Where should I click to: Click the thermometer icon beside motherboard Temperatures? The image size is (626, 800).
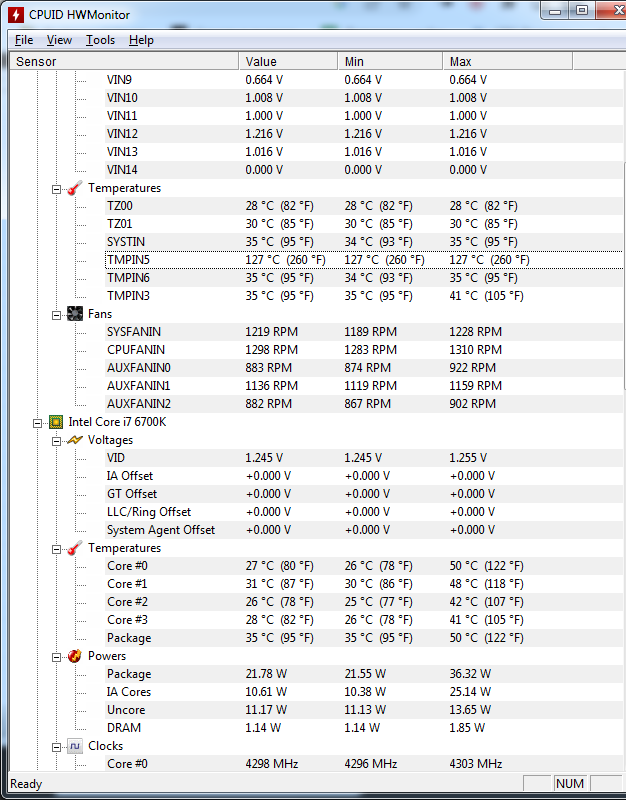coord(74,188)
